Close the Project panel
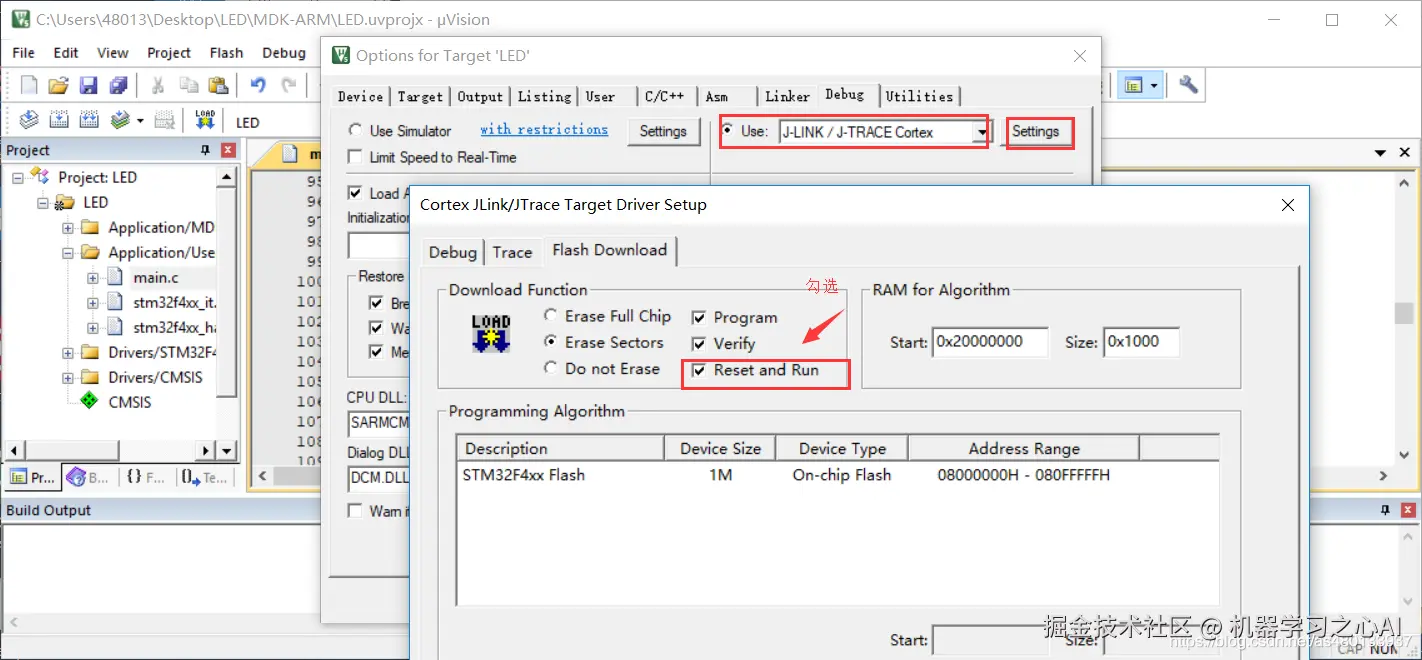This screenshot has width=1422, height=660. pyautogui.click(x=228, y=150)
